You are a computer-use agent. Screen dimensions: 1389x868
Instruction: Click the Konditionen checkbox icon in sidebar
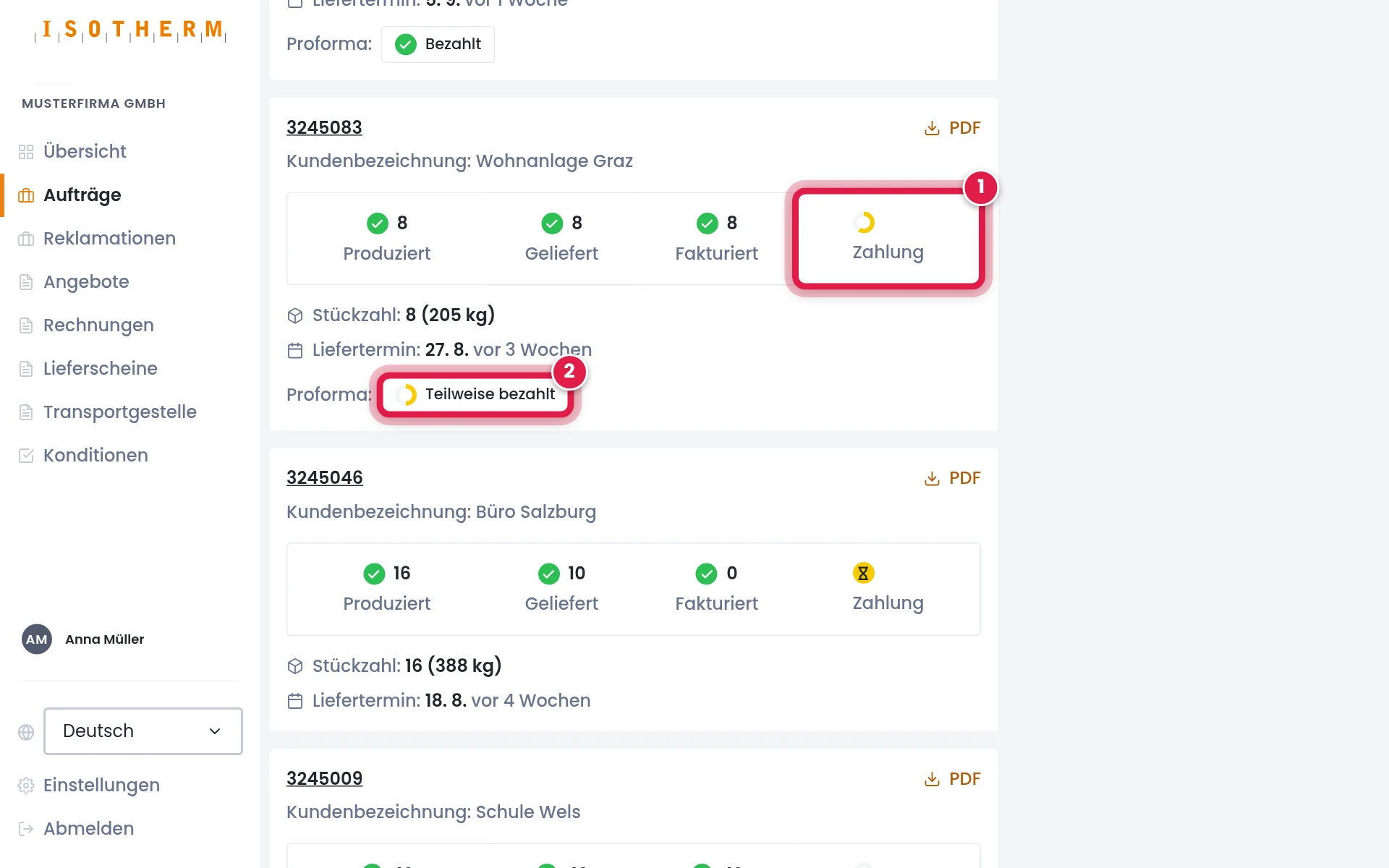26,456
